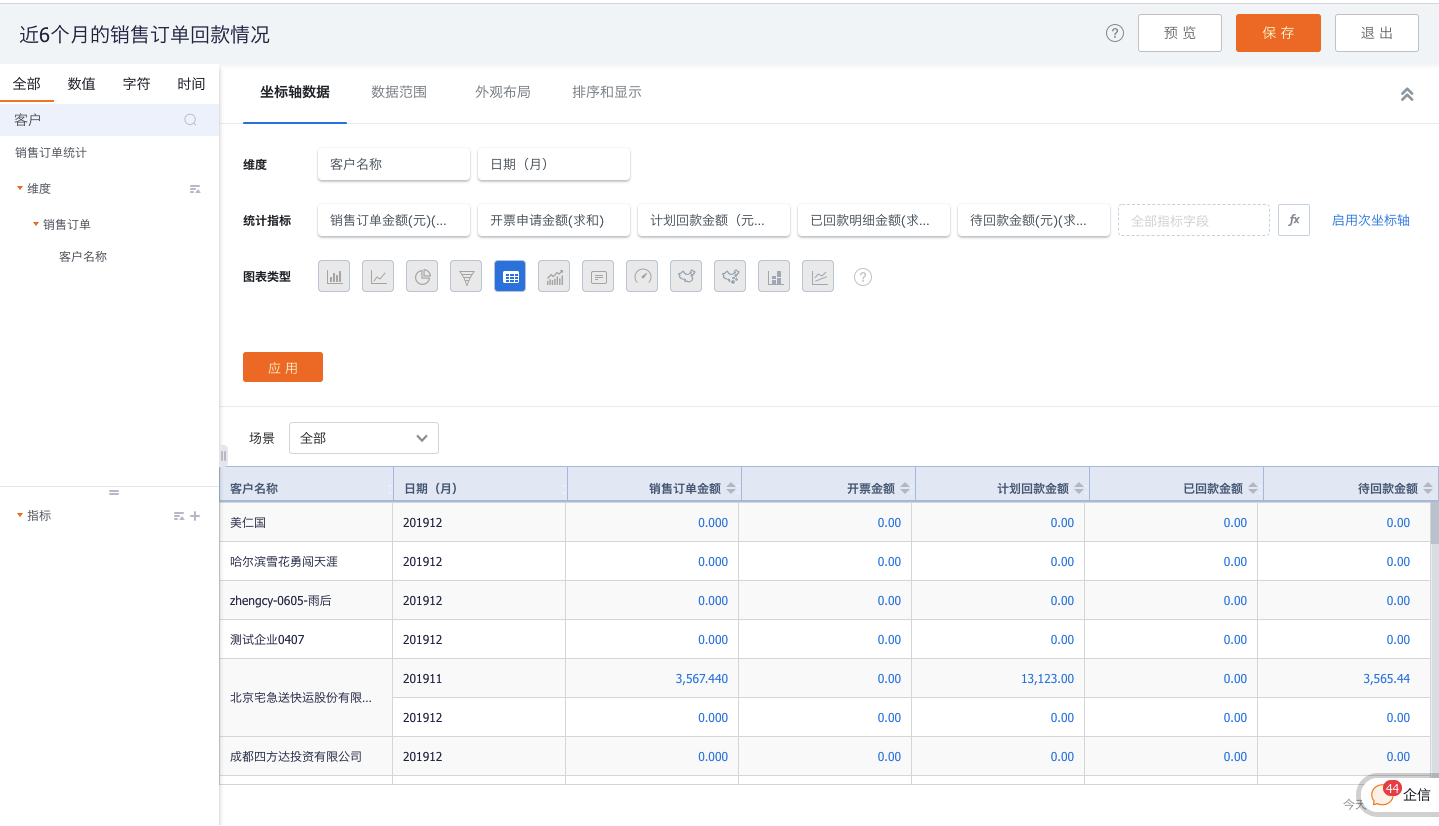1439x826 pixels.
Task: Collapse the 指标 section triangle
Action: pyautogui.click(x=20, y=515)
